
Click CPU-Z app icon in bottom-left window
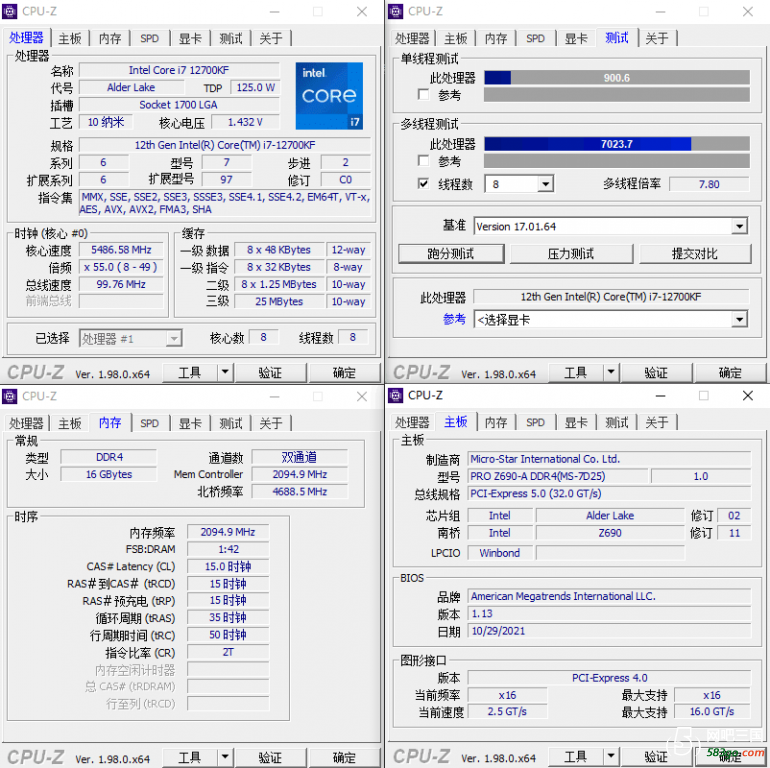[x=10, y=396]
